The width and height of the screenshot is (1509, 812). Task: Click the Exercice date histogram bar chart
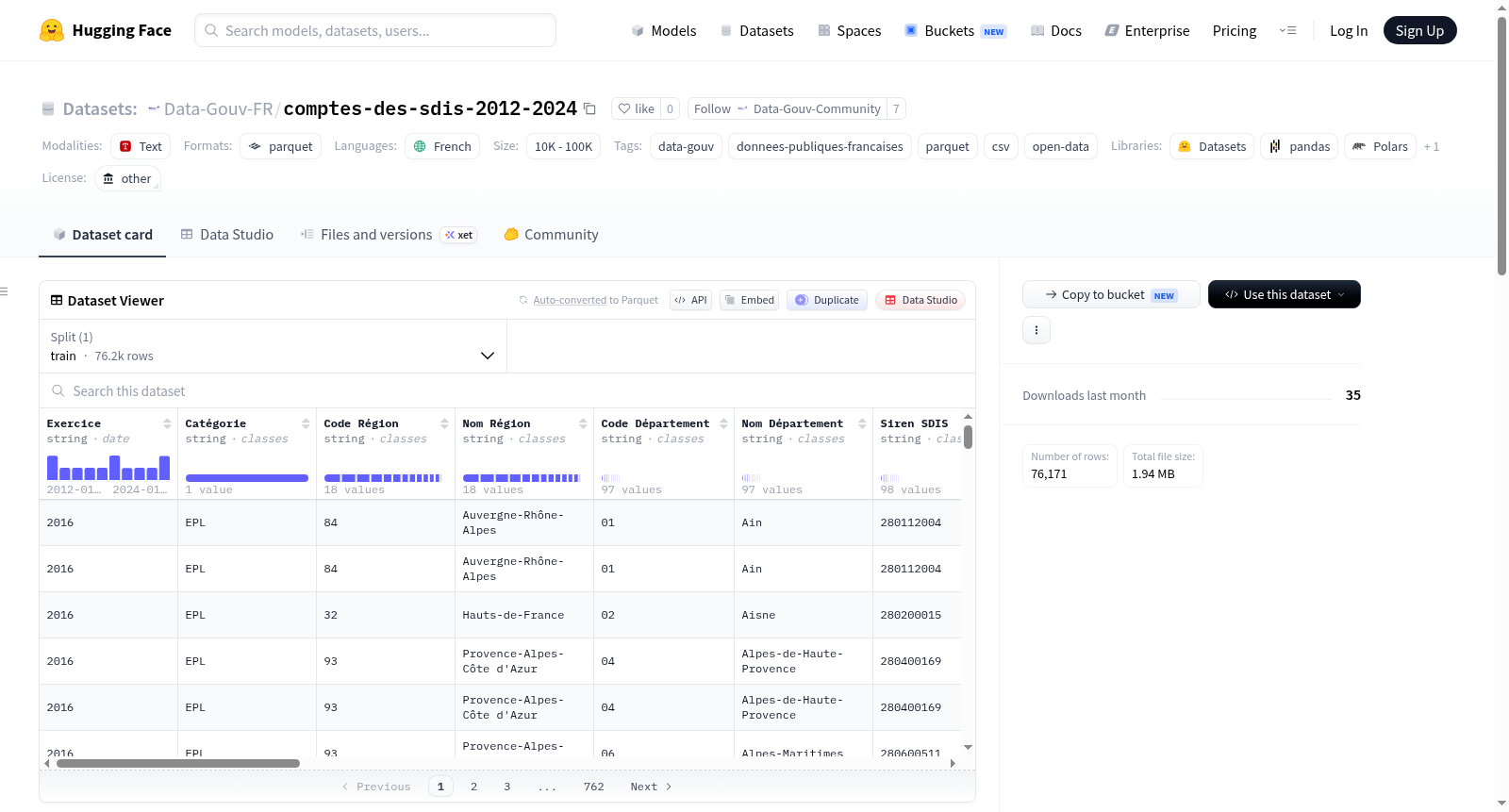[108, 468]
